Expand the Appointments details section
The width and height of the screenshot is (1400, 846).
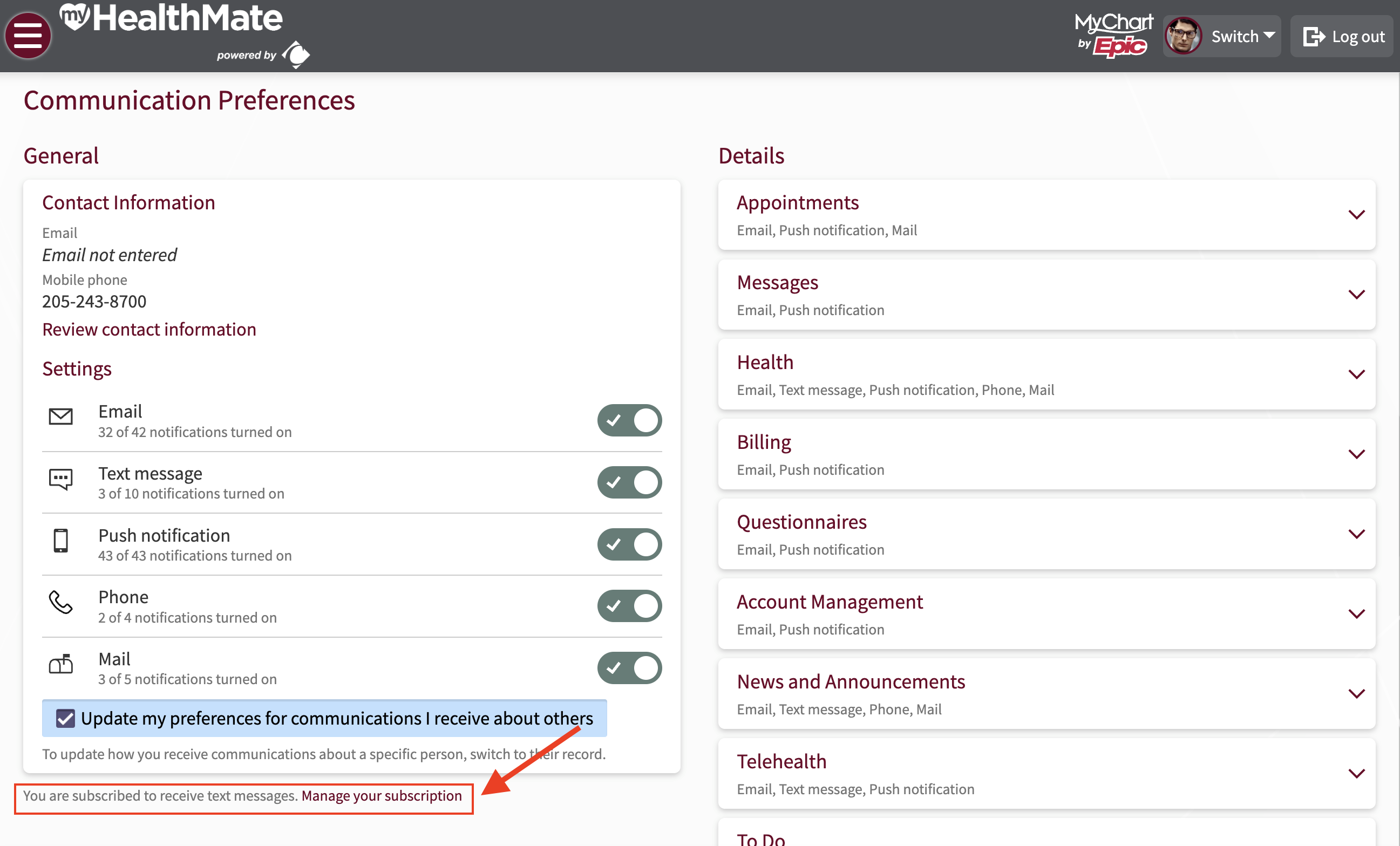click(1357, 214)
